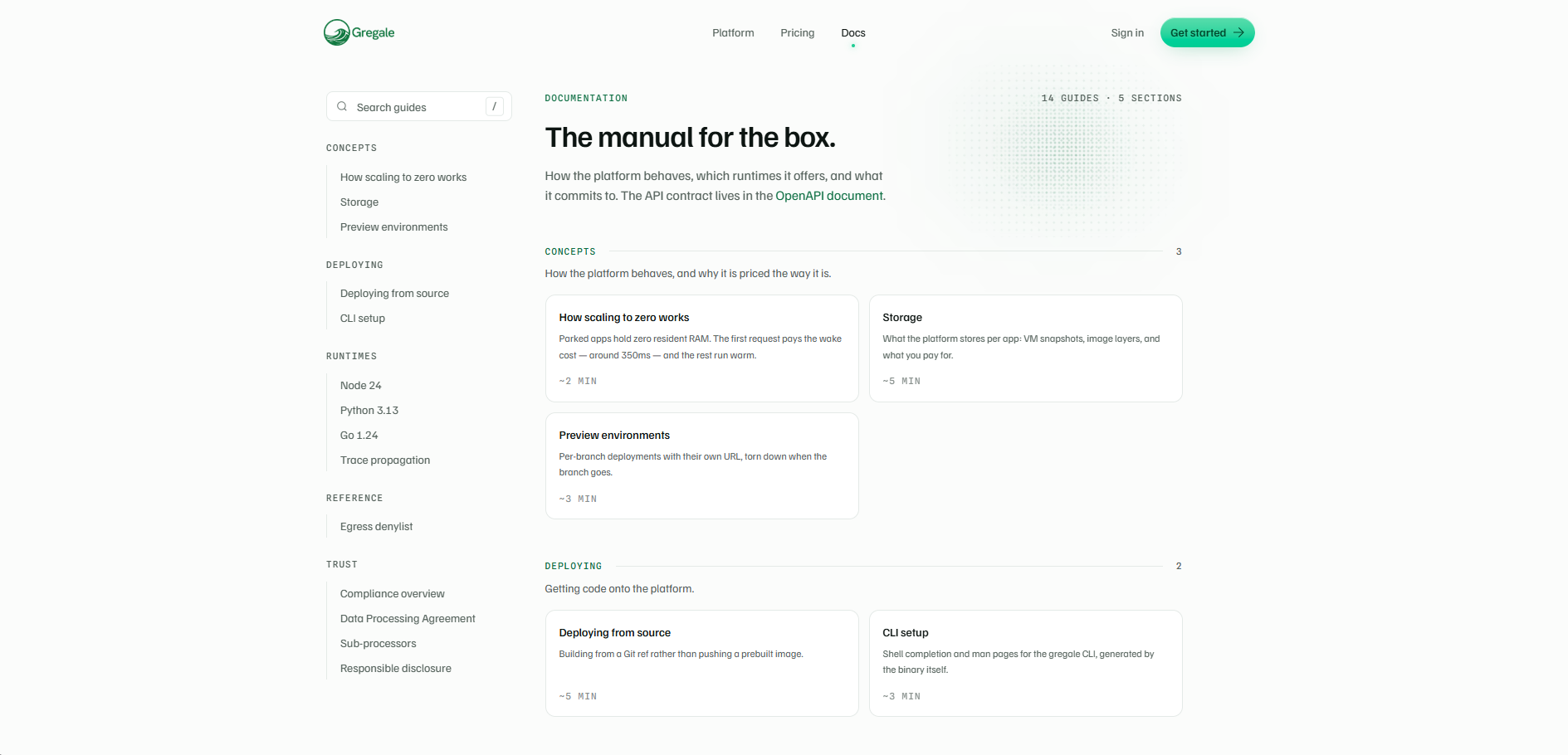
Task: Open the CLI setup guide card
Action: point(1025,663)
